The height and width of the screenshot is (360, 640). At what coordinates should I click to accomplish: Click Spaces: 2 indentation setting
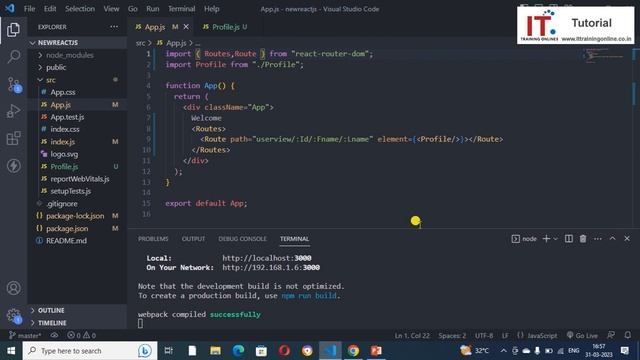452,336
